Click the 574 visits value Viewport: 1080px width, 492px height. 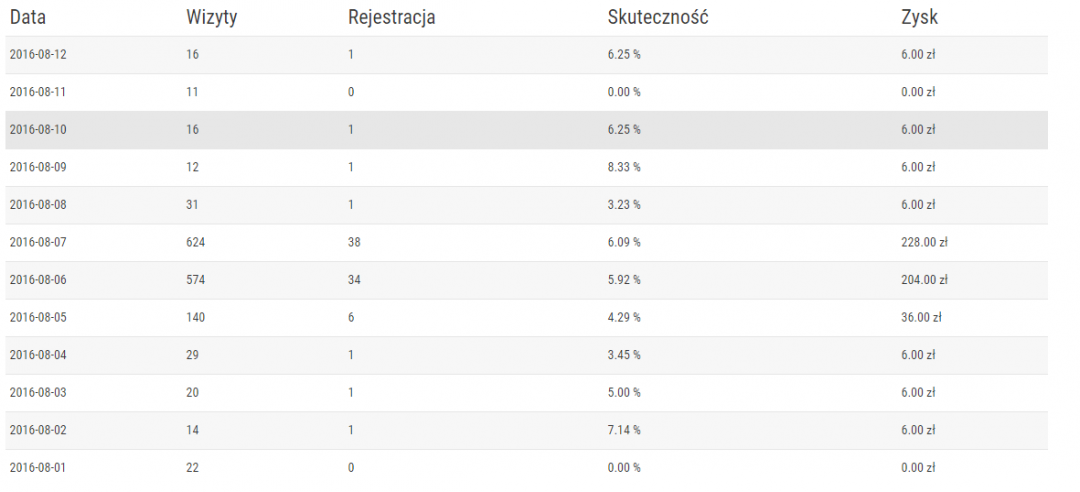pos(196,280)
